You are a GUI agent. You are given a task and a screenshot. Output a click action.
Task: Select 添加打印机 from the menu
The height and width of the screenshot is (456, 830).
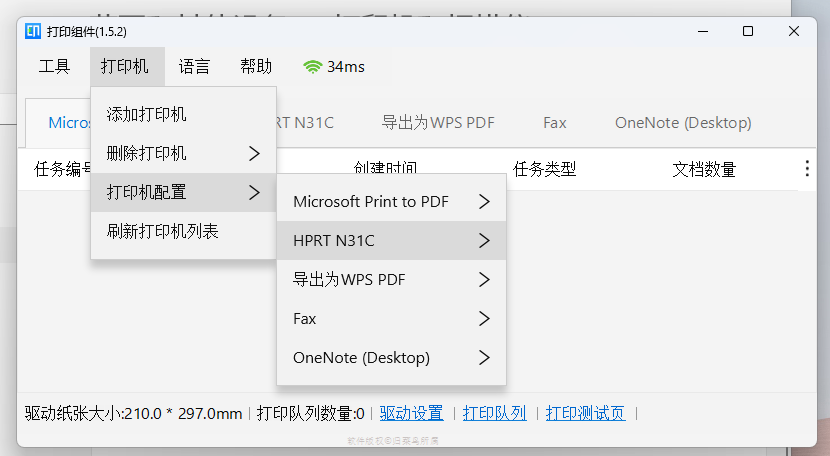point(146,114)
